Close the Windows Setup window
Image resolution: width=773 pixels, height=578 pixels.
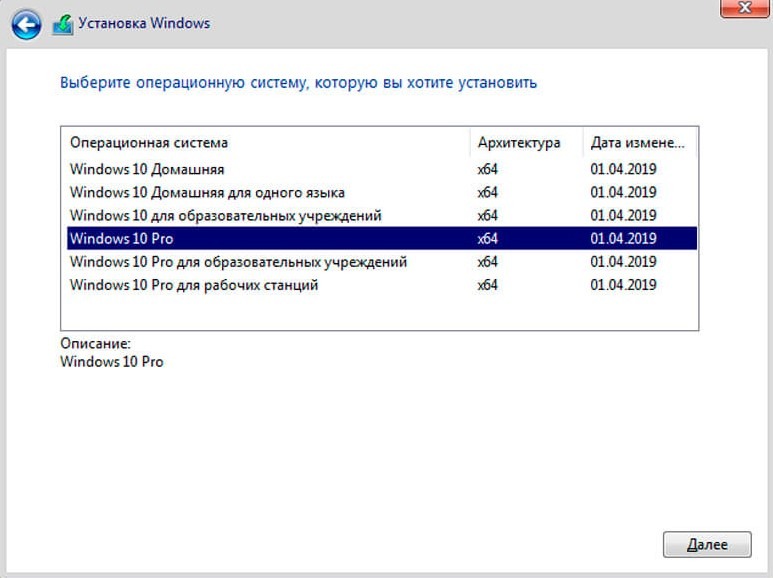click(x=745, y=8)
